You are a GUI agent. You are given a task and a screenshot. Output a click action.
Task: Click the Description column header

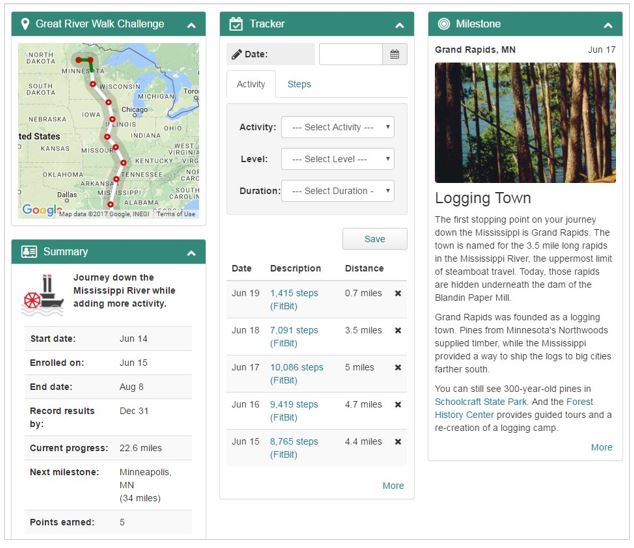click(296, 269)
